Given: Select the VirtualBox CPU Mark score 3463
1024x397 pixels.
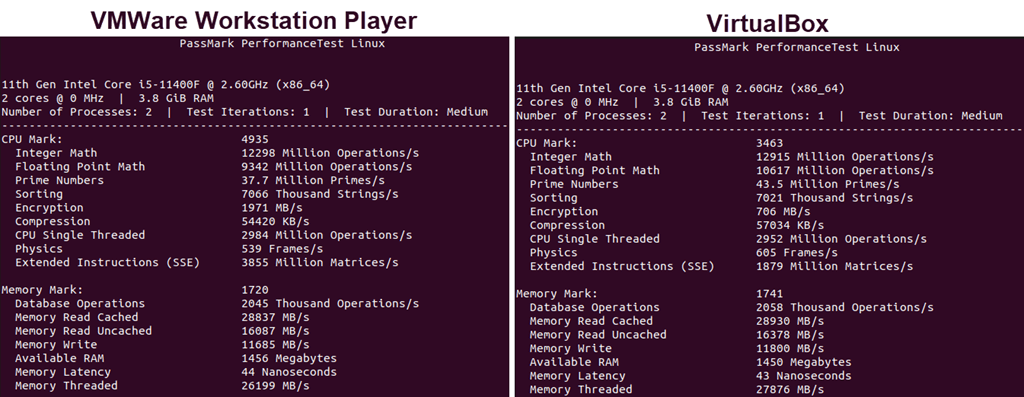Looking at the screenshot, I should tap(769, 143).
